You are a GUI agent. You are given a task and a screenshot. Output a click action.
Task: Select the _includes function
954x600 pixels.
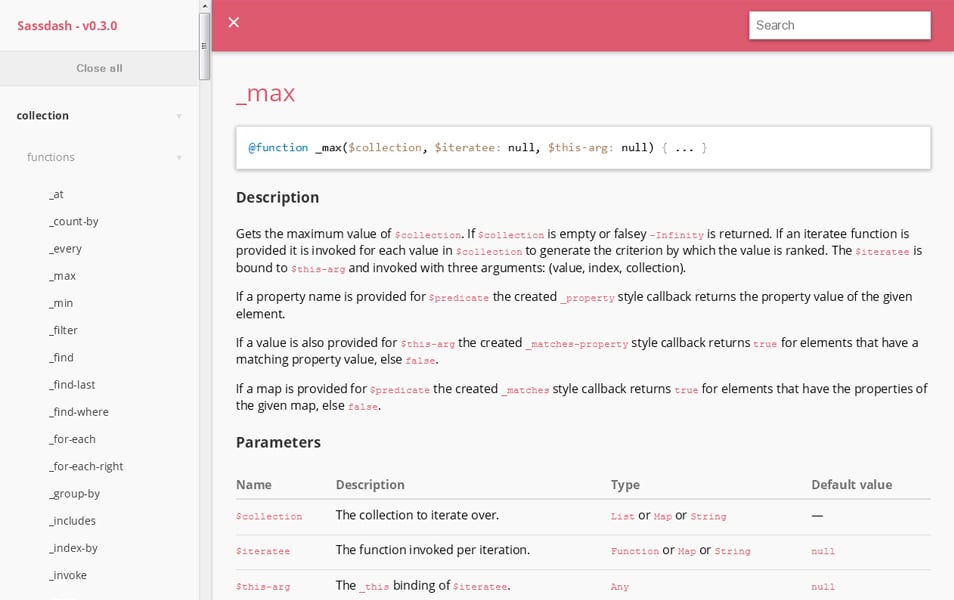pyautogui.click(x=70, y=520)
